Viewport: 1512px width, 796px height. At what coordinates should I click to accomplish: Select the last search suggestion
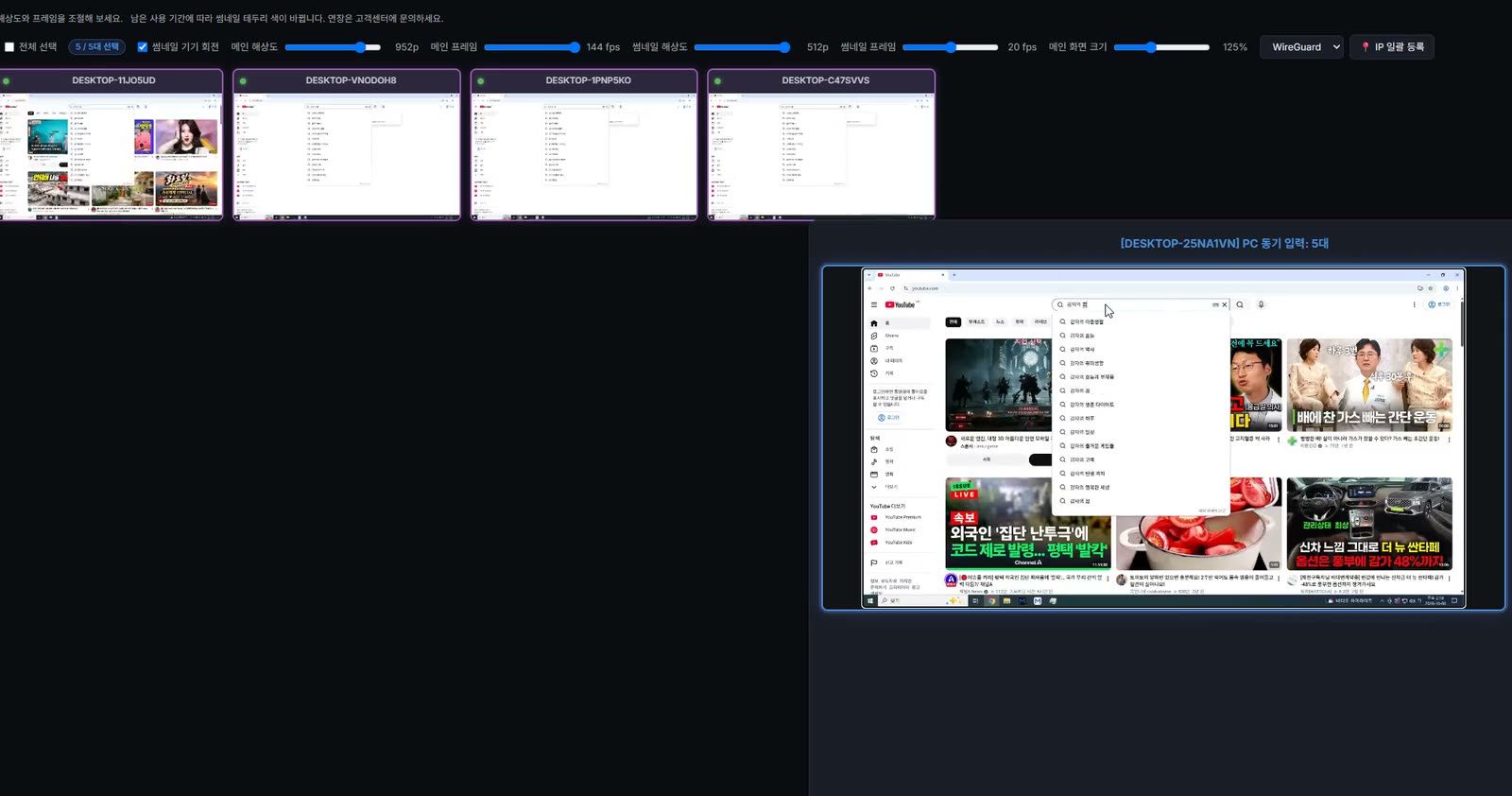tap(1141, 501)
